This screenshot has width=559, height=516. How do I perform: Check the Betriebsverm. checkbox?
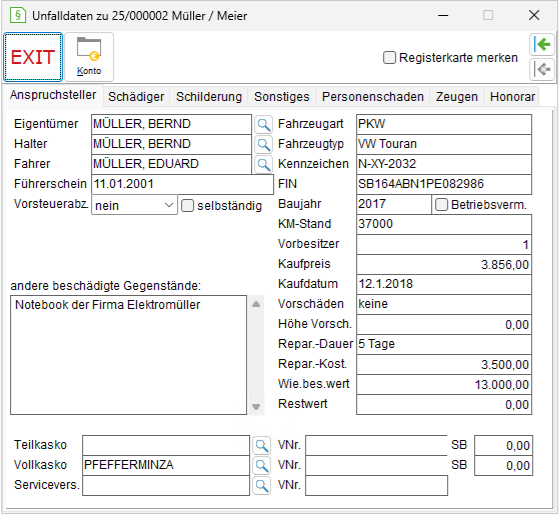(x=441, y=205)
